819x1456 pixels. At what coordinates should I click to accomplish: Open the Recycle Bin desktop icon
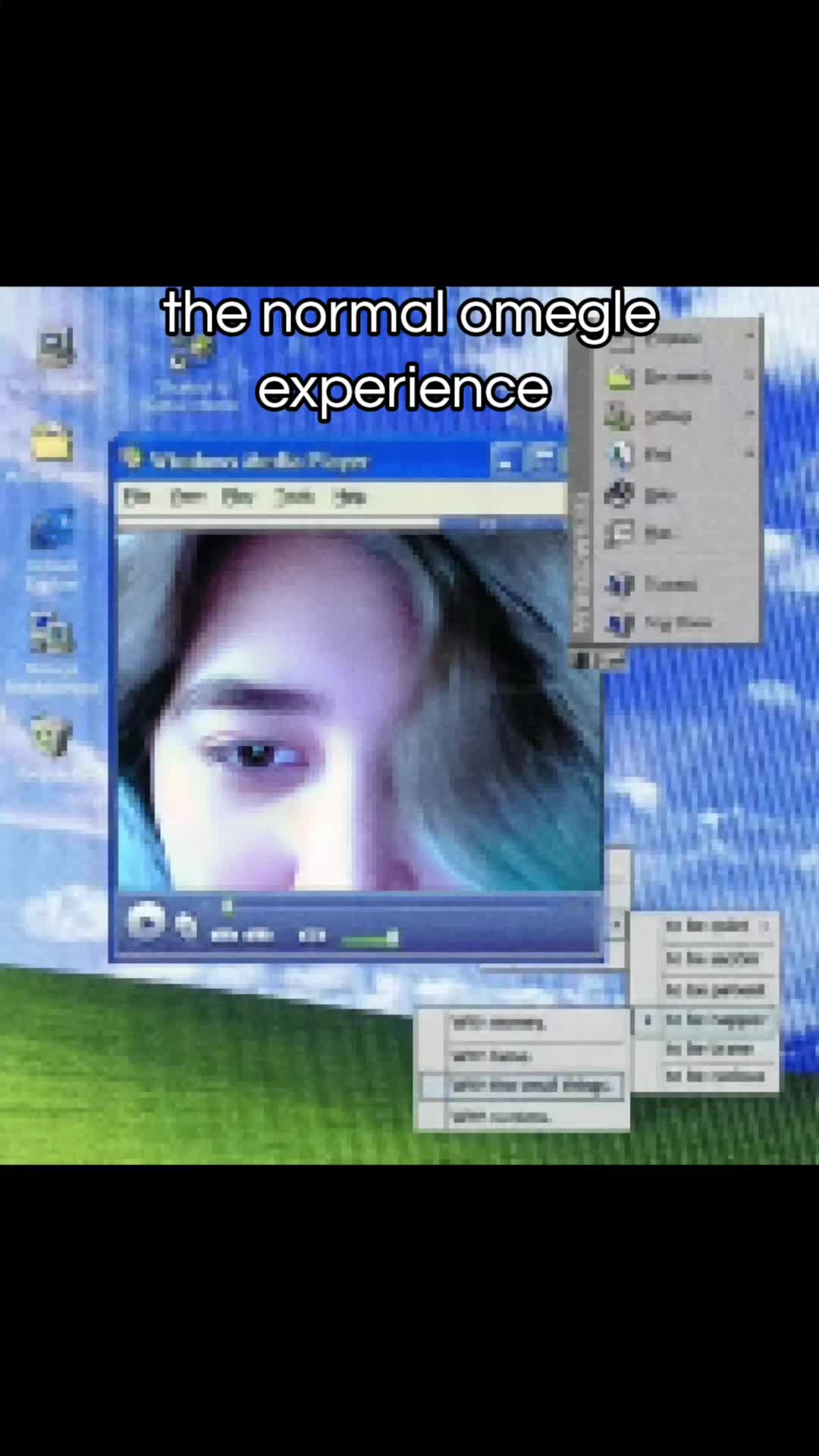(x=52, y=736)
